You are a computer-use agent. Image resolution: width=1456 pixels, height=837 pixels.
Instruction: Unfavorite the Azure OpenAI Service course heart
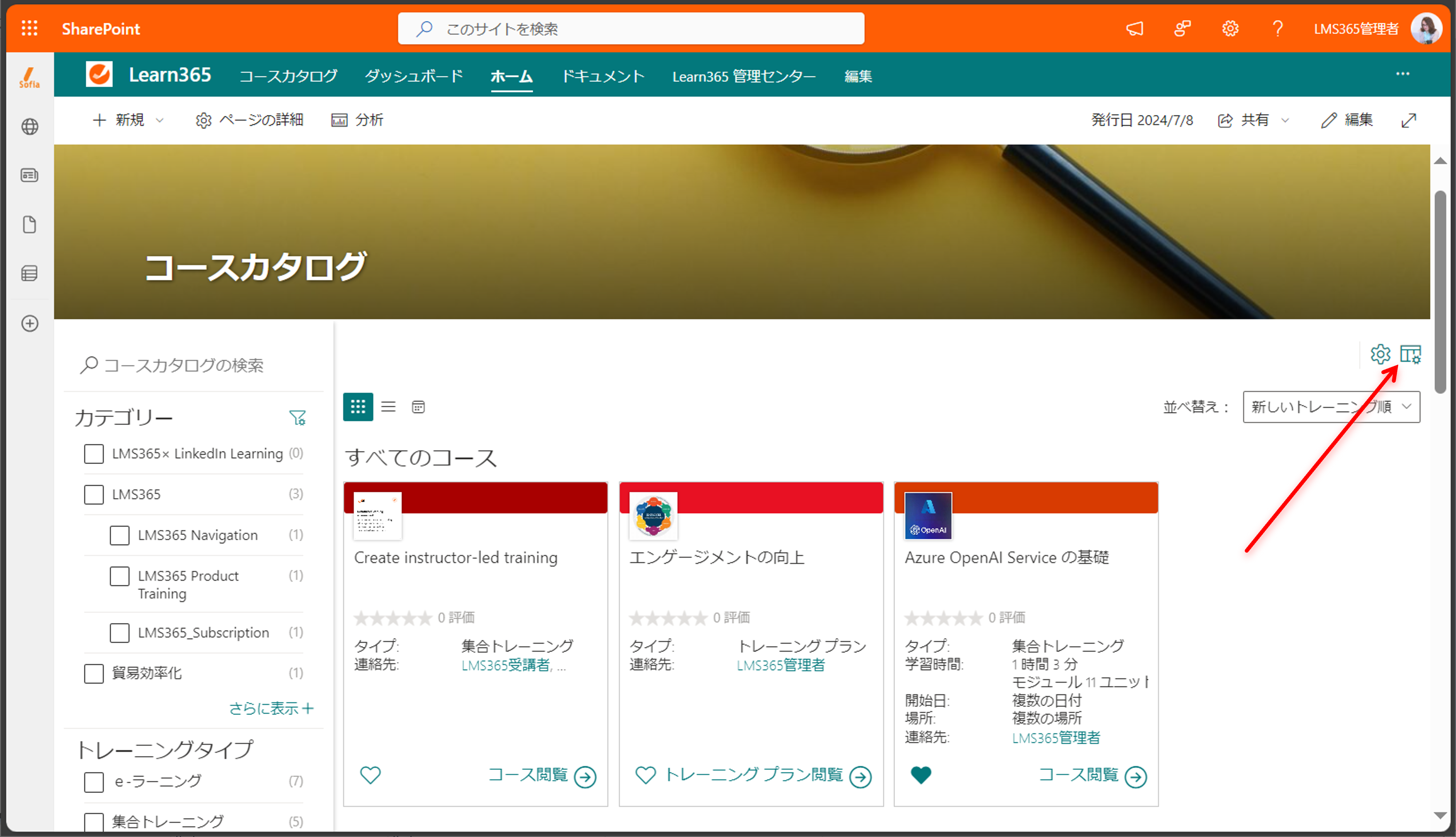(920, 775)
